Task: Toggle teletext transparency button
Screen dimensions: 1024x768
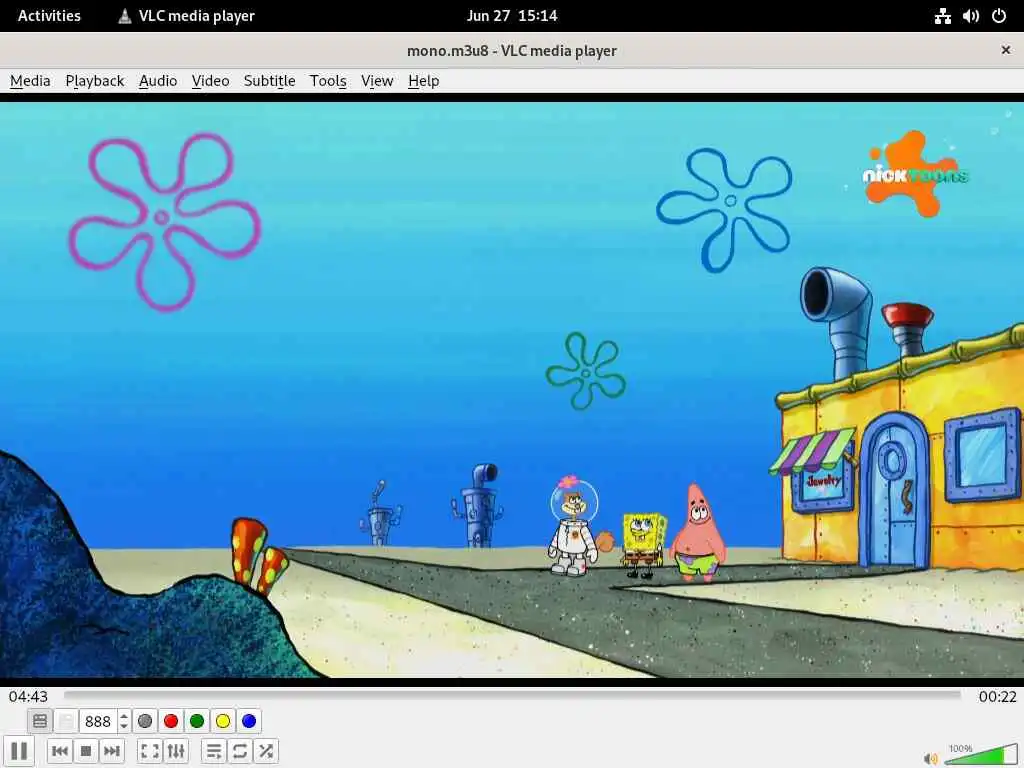Action: [66, 721]
